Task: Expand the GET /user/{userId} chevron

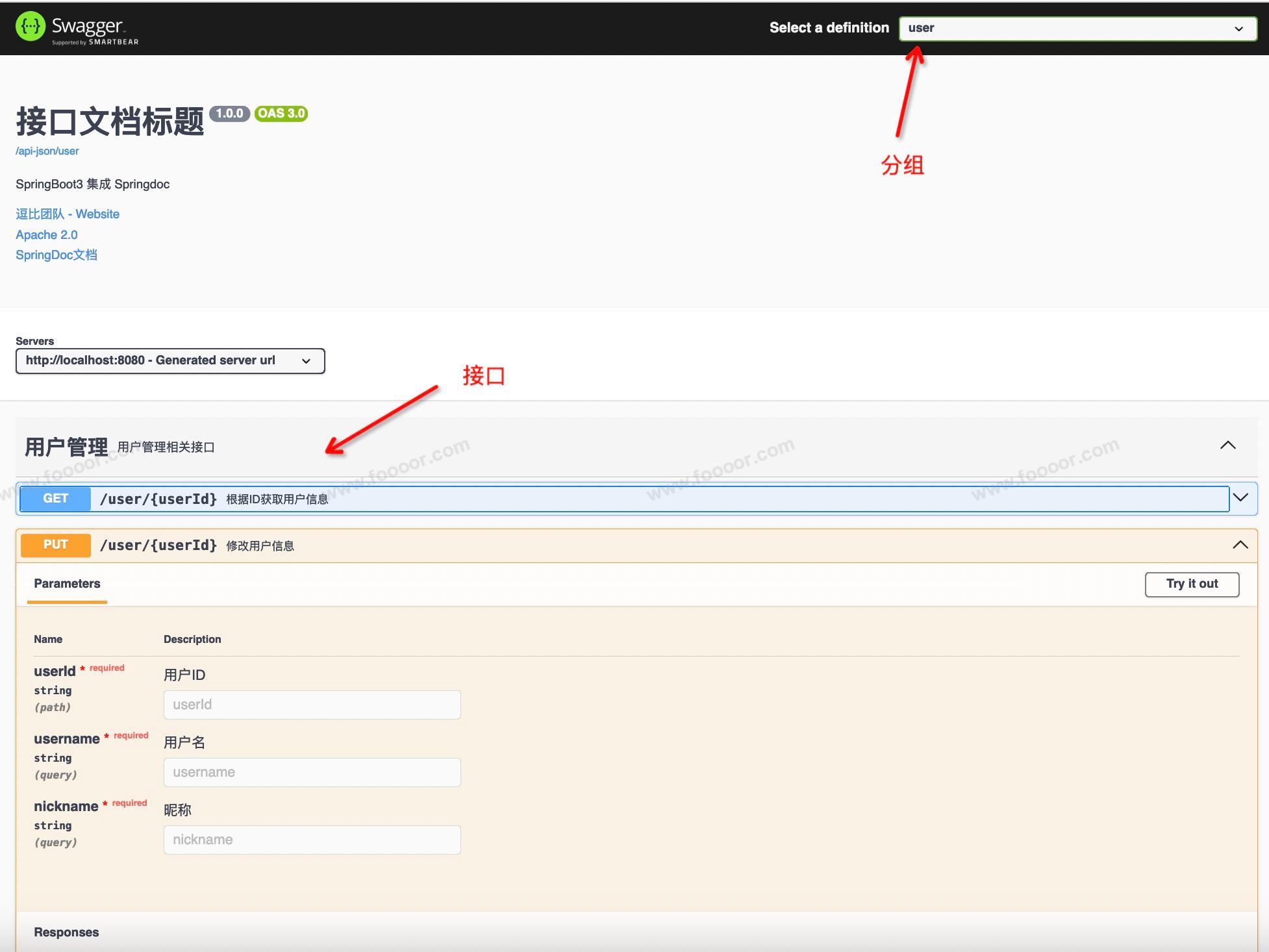Action: [x=1240, y=498]
